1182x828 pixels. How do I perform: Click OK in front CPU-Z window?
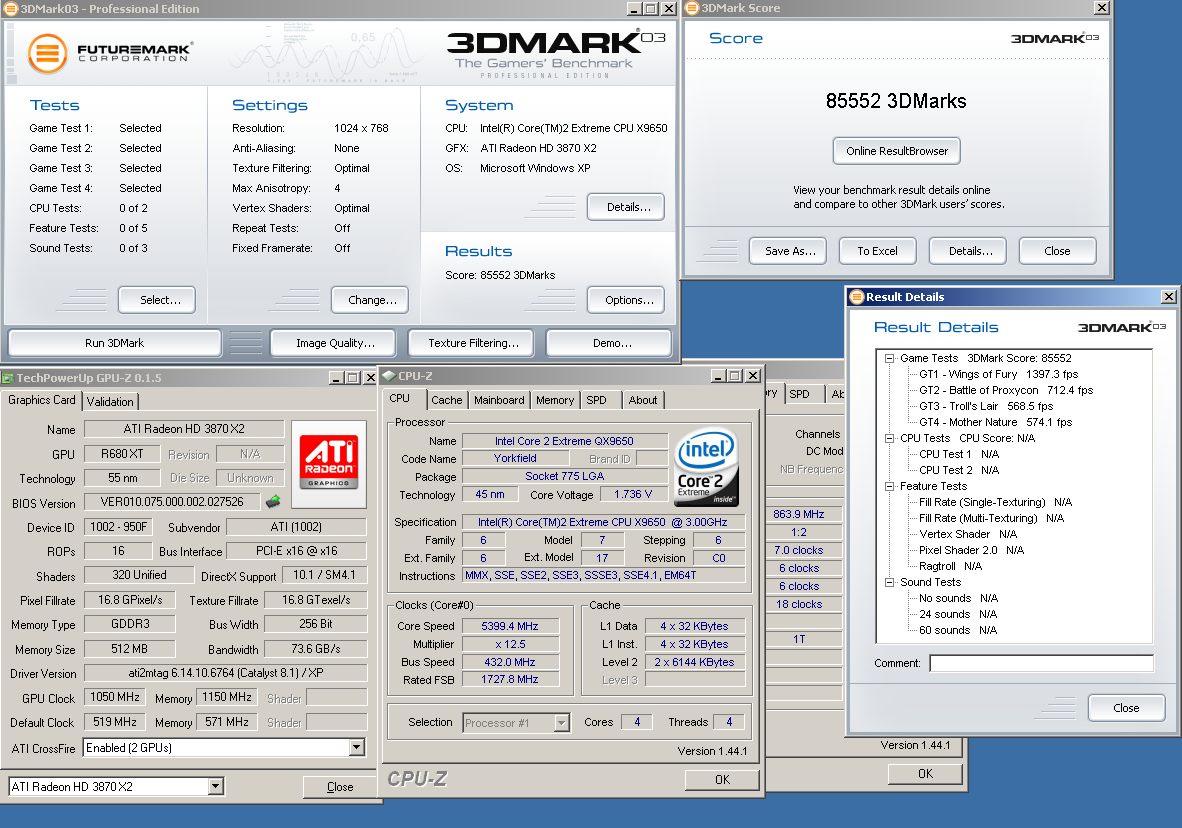pos(722,780)
